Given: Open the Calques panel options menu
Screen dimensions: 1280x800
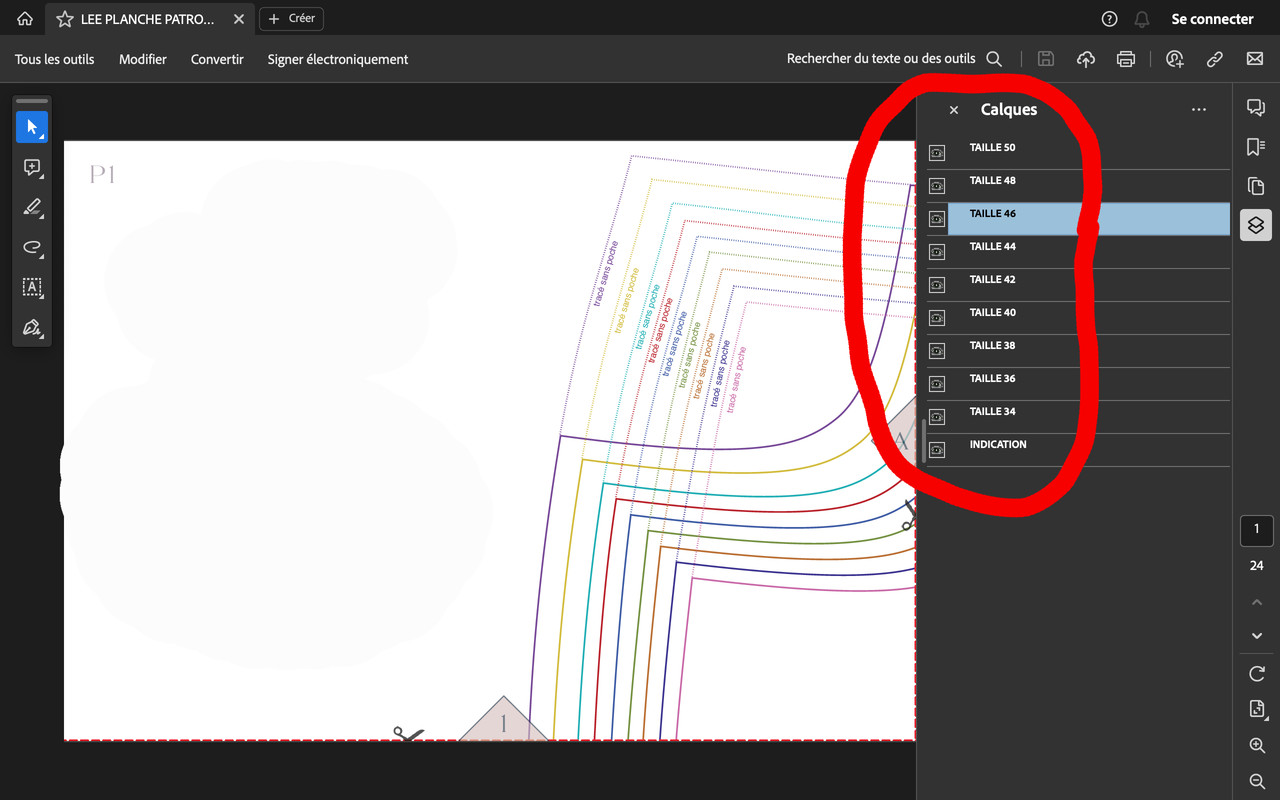Looking at the screenshot, I should [x=1199, y=109].
